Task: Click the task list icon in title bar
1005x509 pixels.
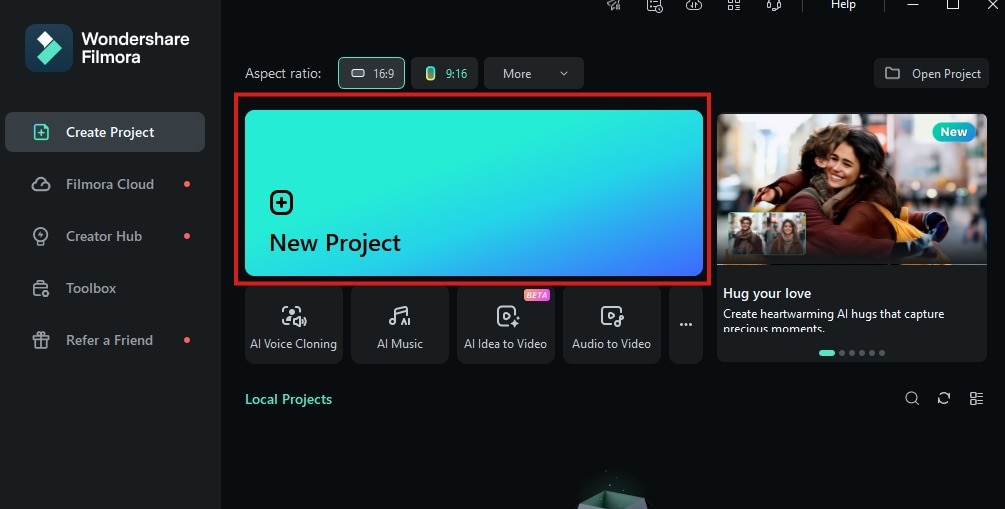Action: (654, 5)
